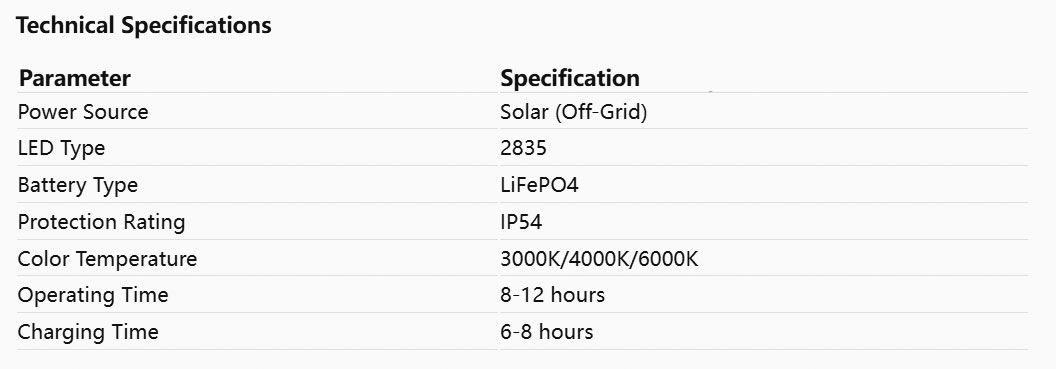The height and width of the screenshot is (369, 1056).
Task: Select the Specification column header
Action: pos(570,78)
